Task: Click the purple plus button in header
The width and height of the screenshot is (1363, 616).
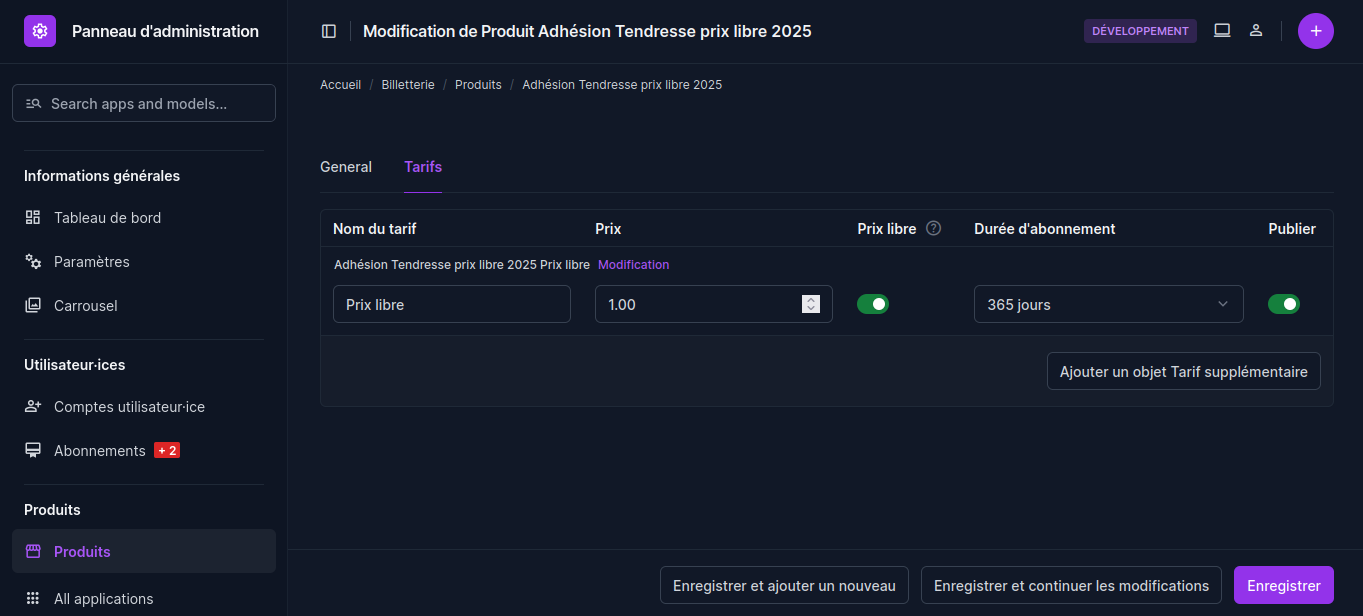Action: 1315,31
